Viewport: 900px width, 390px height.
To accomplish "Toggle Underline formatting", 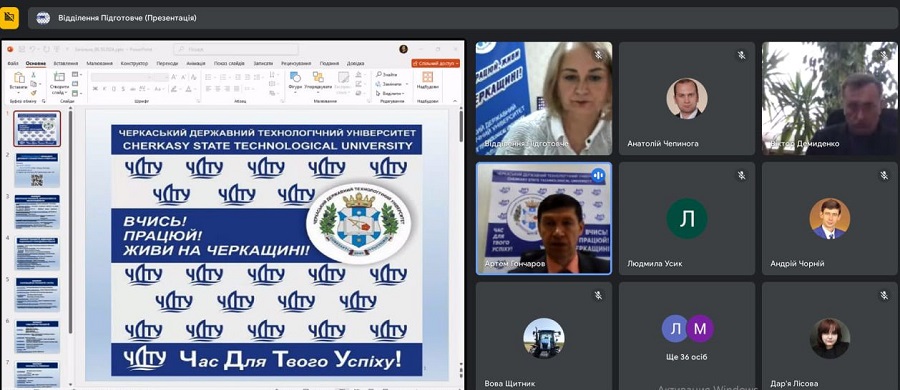I will (114, 88).
